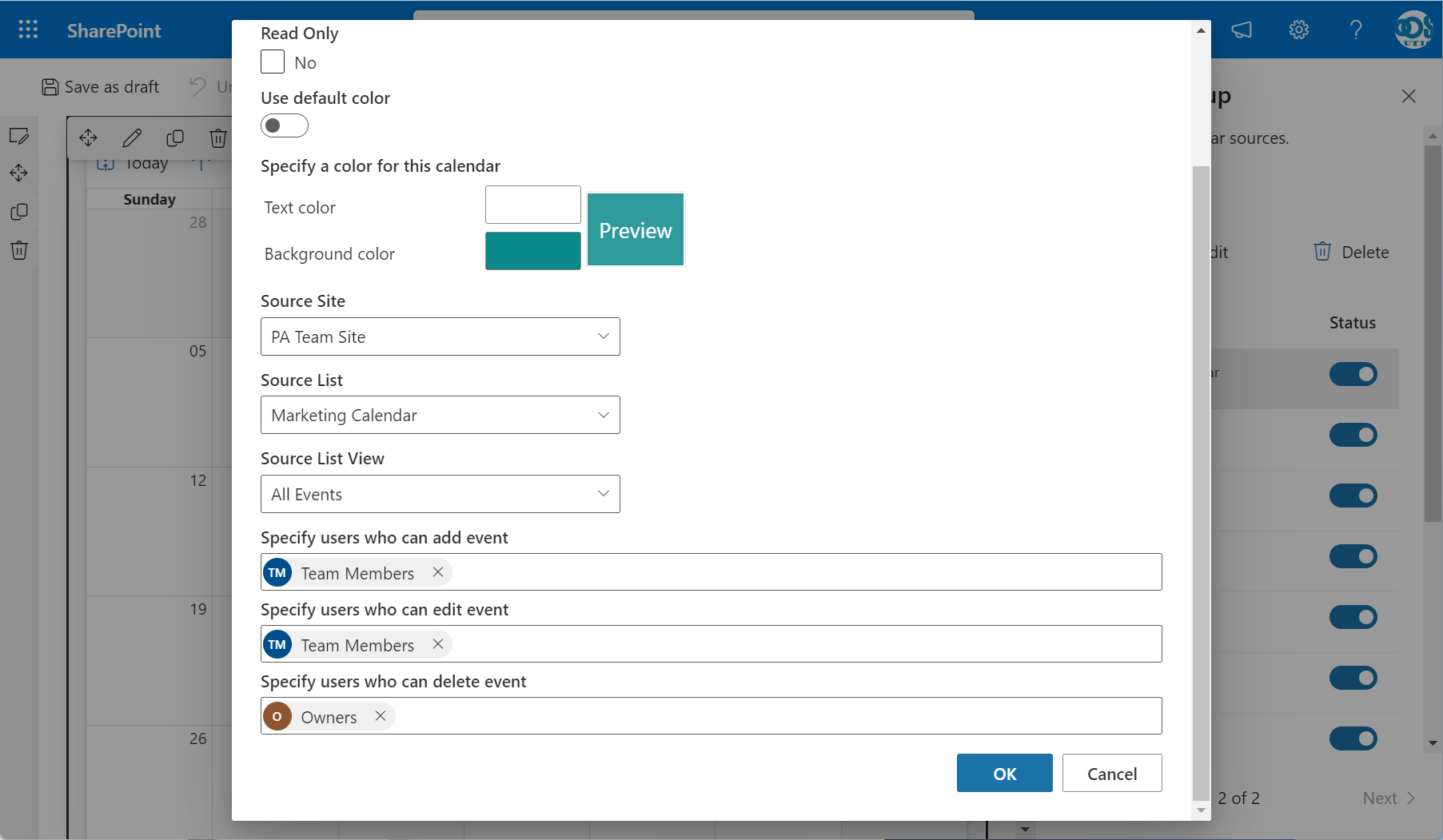Click the edit pencil icon in toolbar
This screenshot has height=840, width=1443.
[x=132, y=138]
